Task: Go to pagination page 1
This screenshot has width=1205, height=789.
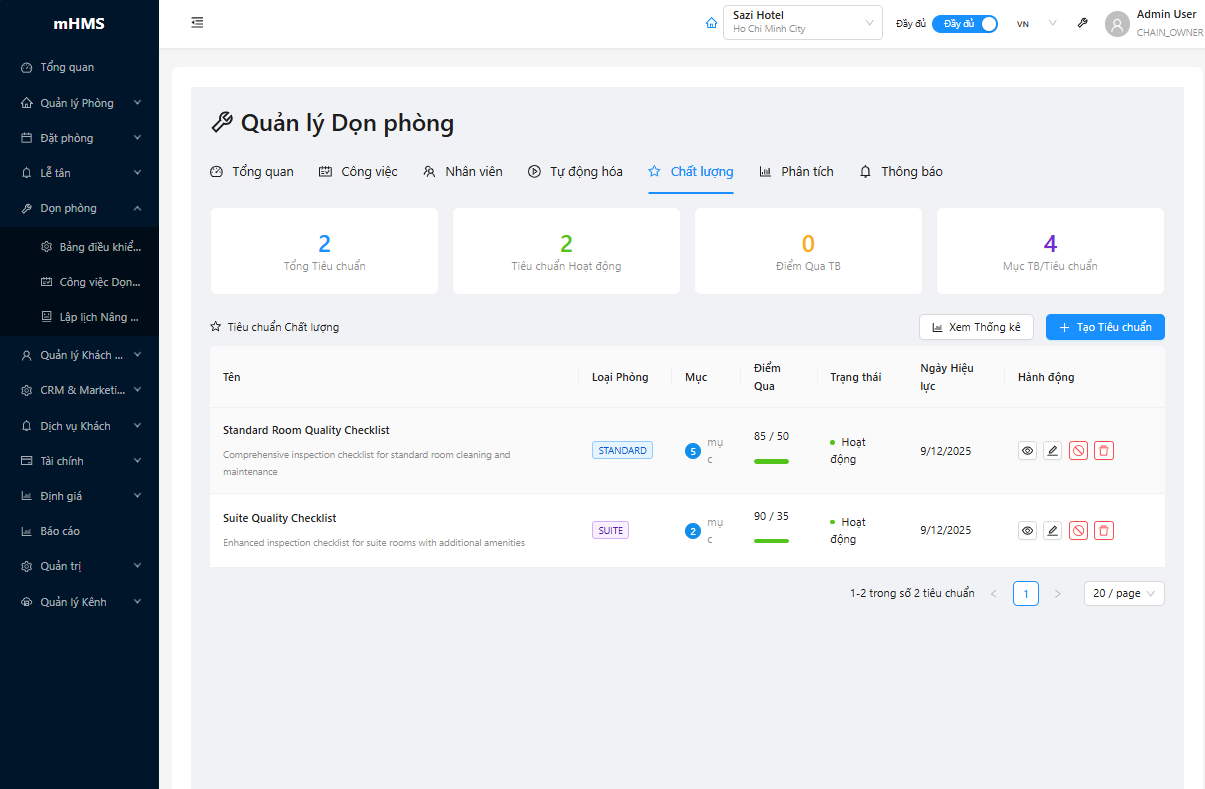Action: point(1025,594)
